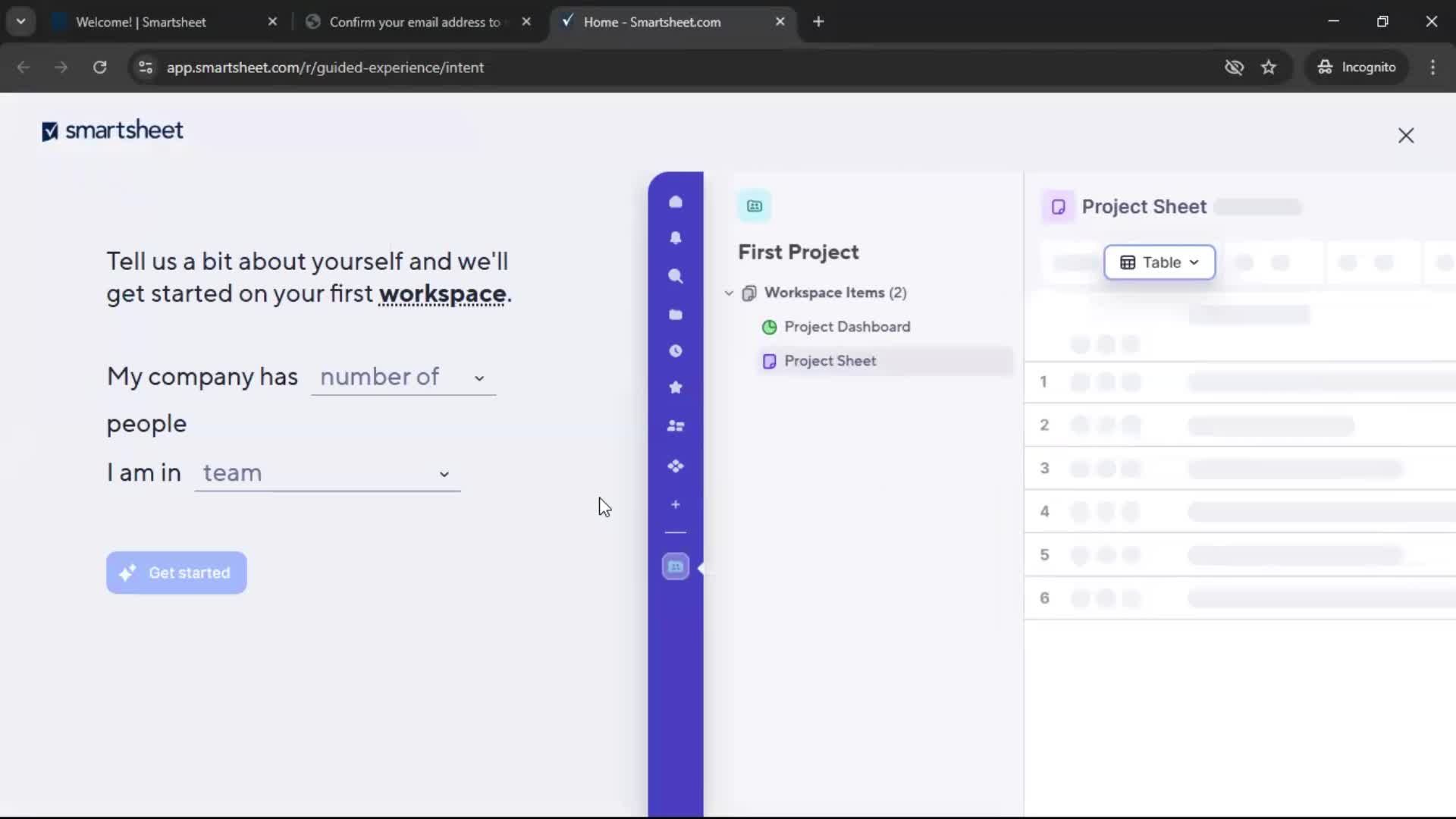Open Favorites via the star icon
The image size is (1456, 819).
click(x=676, y=388)
